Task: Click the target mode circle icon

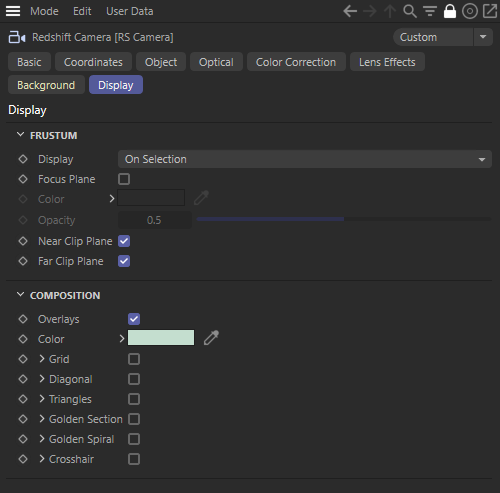Action: pyautogui.click(x=470, y=11)
